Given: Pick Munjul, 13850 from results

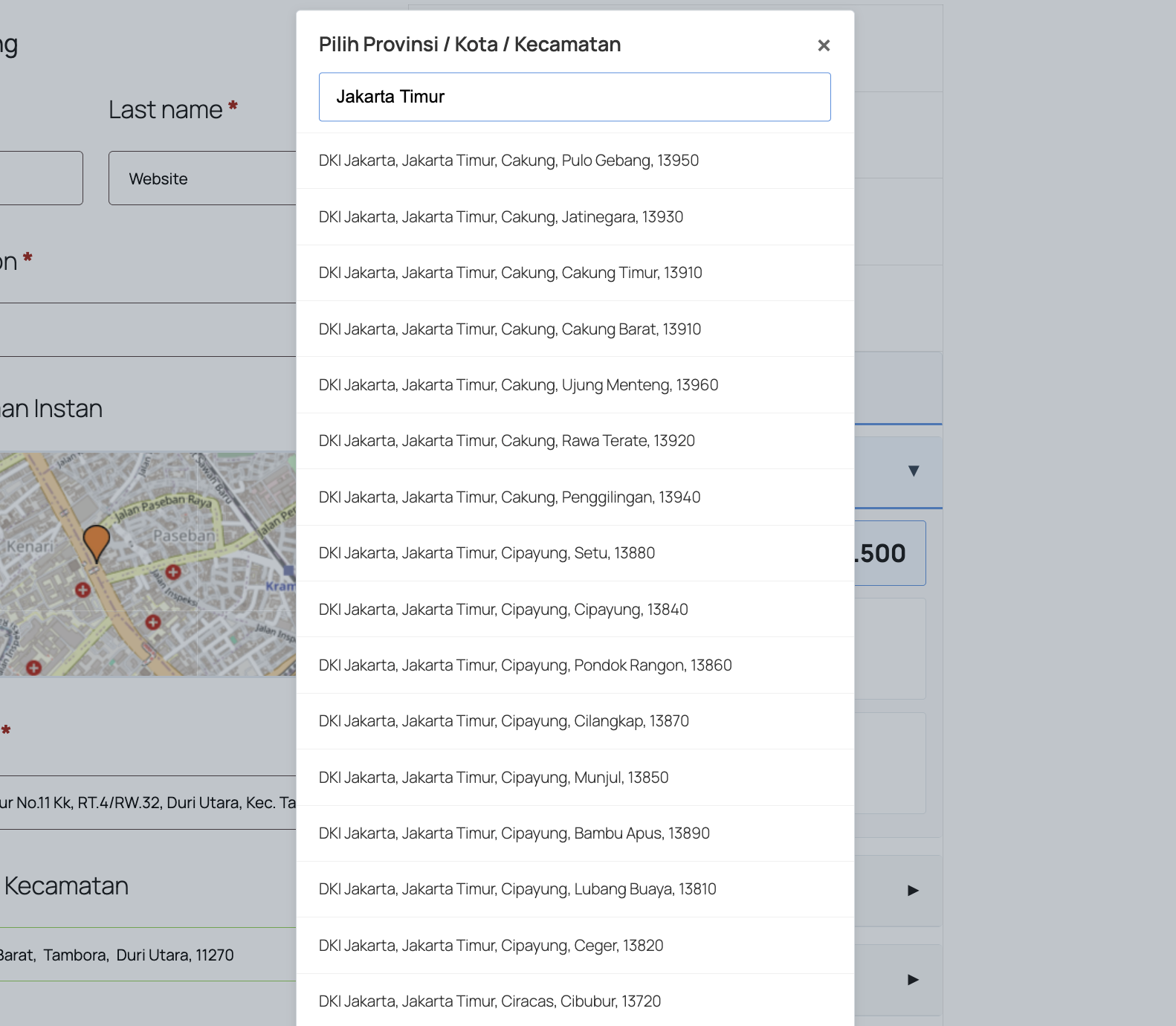Looking at the screenshot, I should tap(494, 778).
